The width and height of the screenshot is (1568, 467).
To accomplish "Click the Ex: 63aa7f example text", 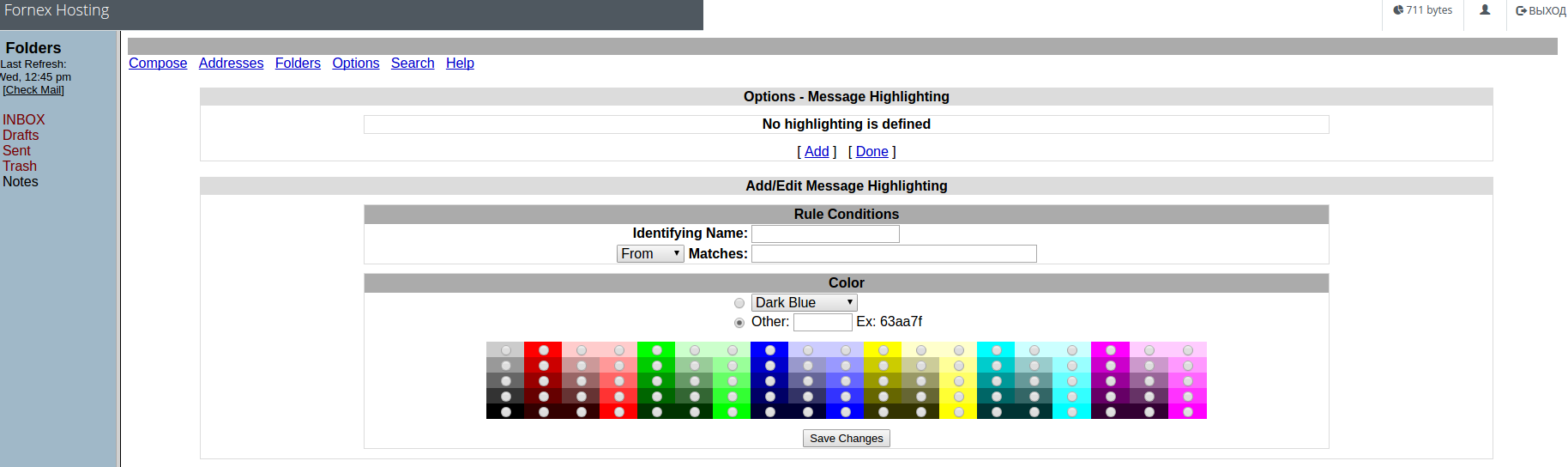I will coord(890,322).
